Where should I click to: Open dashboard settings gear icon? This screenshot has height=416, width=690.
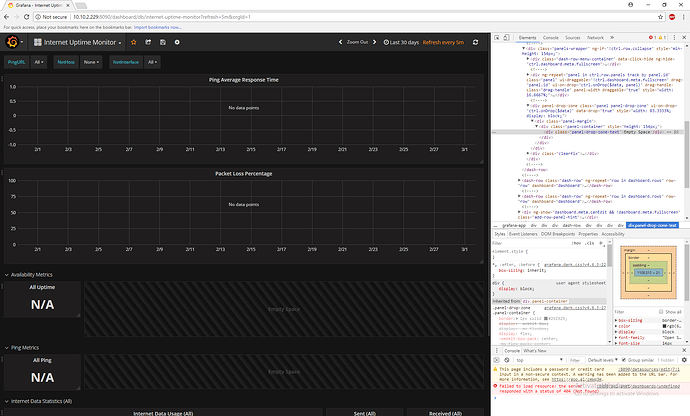click(177, 42)
